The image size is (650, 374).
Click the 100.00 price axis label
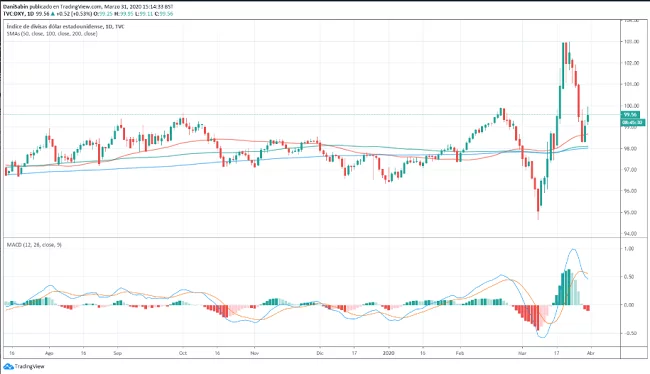coord(631,106)
